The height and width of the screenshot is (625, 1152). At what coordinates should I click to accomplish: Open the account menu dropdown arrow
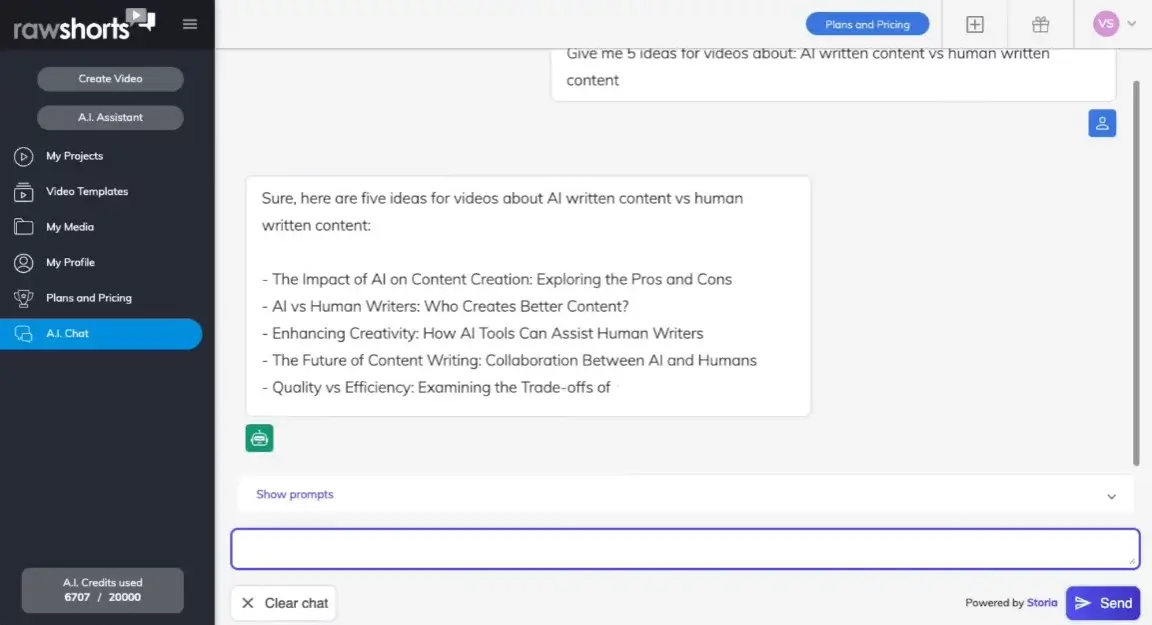[1131, 24]
